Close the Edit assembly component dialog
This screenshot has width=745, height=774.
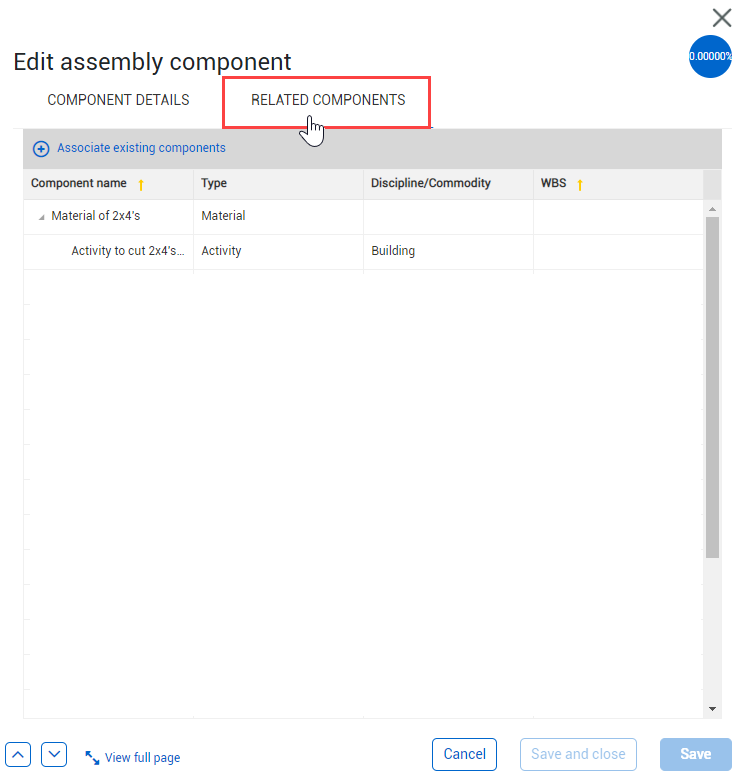722,17
